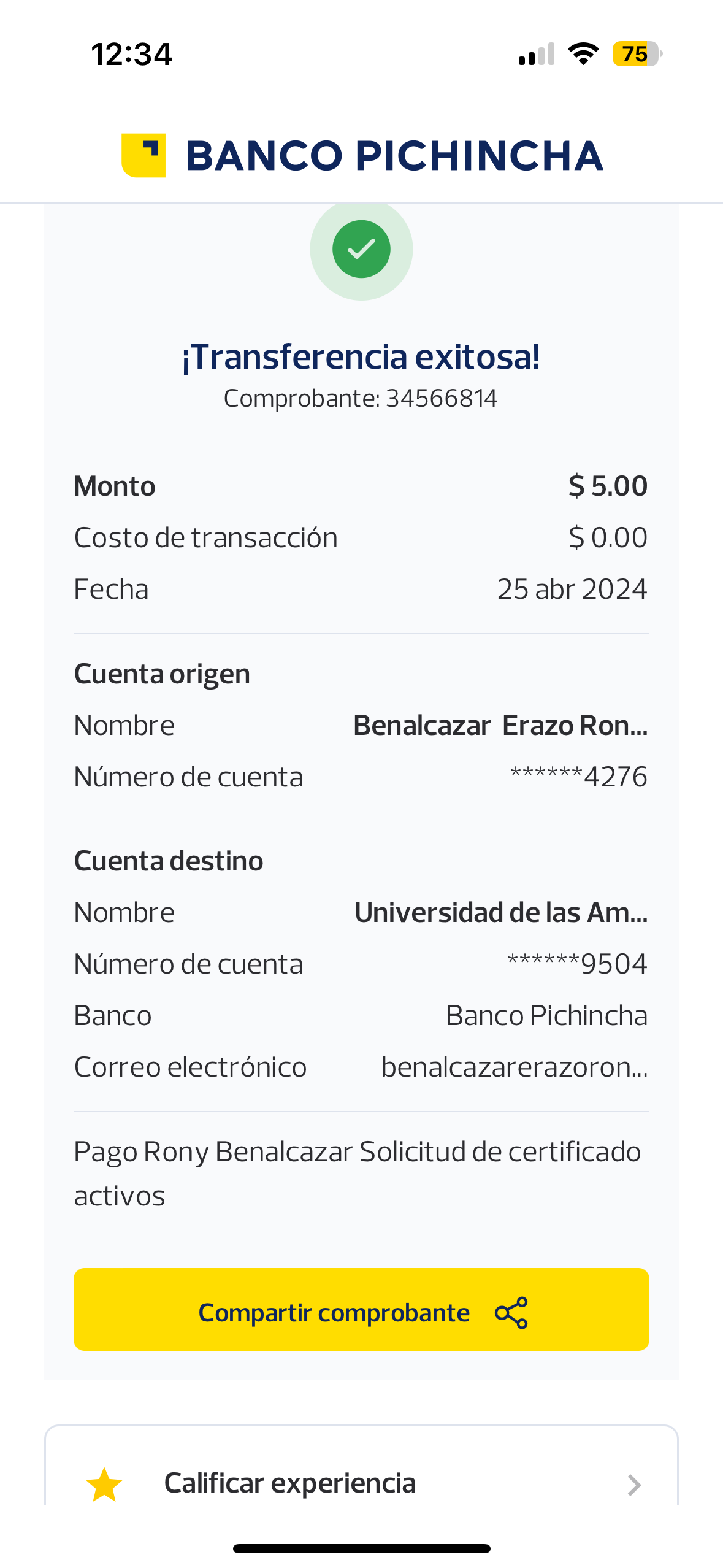This screenshot has width=723, height=1568.
Task: Tap the yellow star icon
Action: click(x=104, y=1485)
